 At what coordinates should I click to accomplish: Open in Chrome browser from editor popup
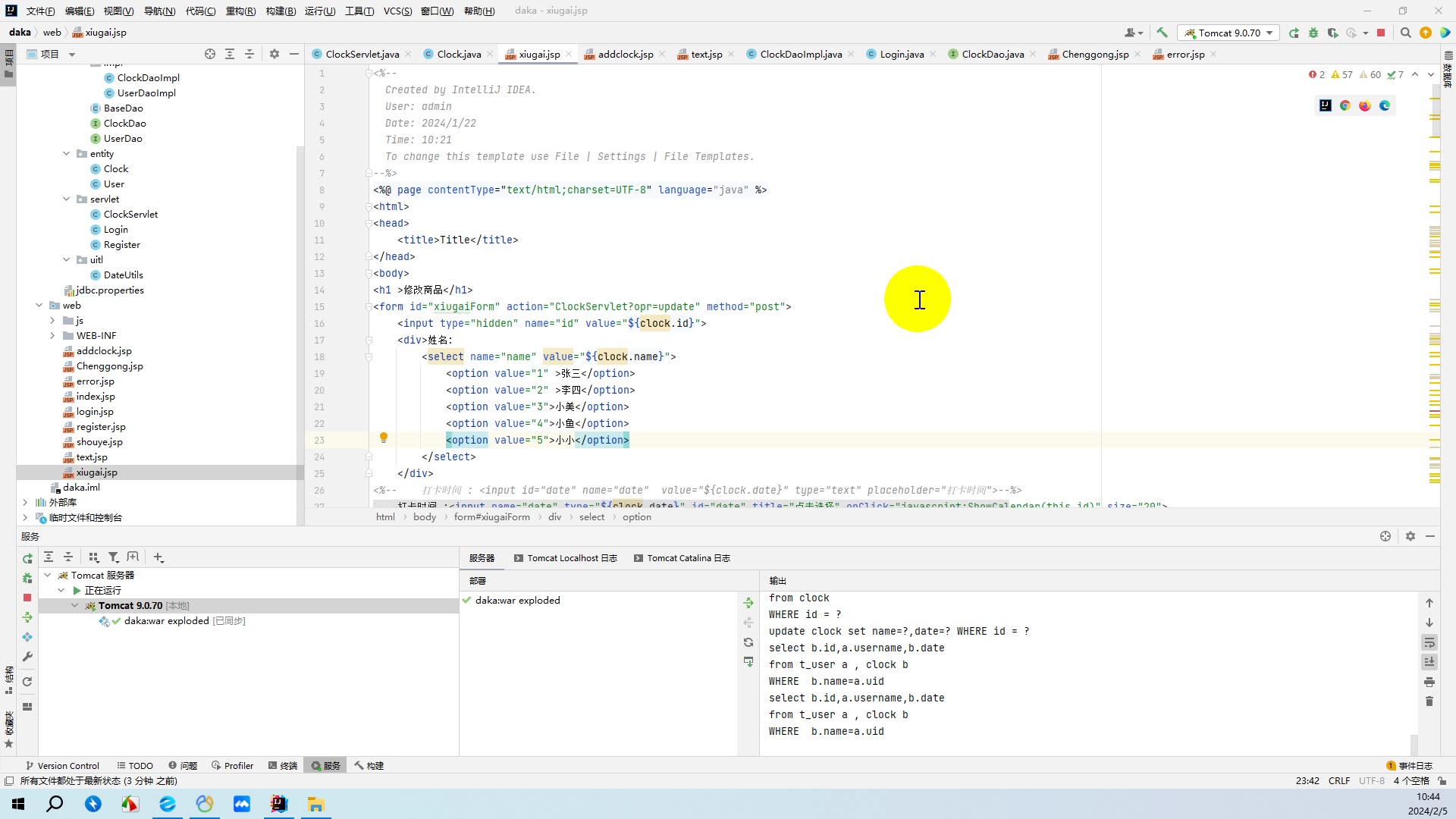1345,105
